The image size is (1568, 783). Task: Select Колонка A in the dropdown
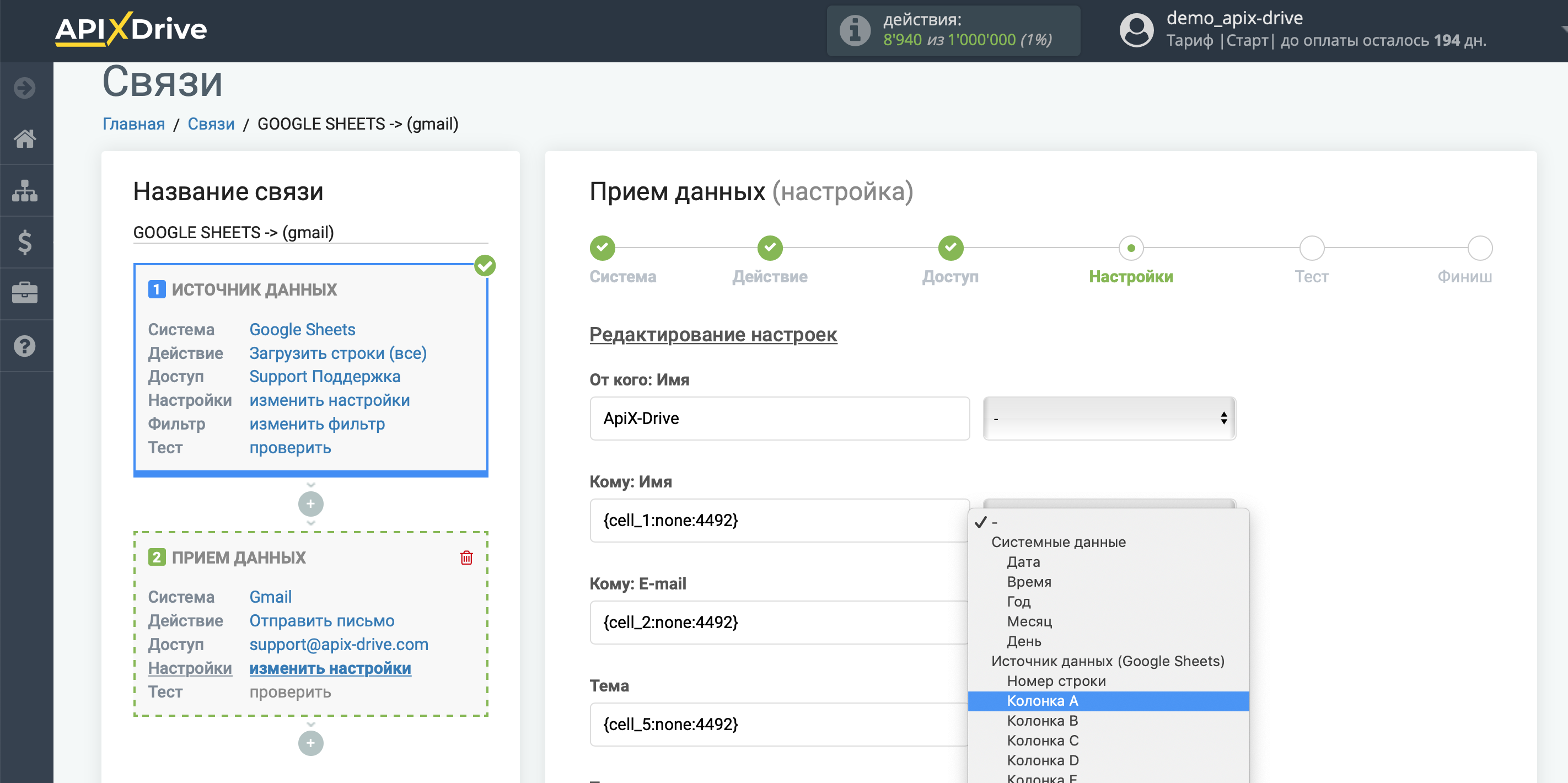click(x=1108, y=701)
